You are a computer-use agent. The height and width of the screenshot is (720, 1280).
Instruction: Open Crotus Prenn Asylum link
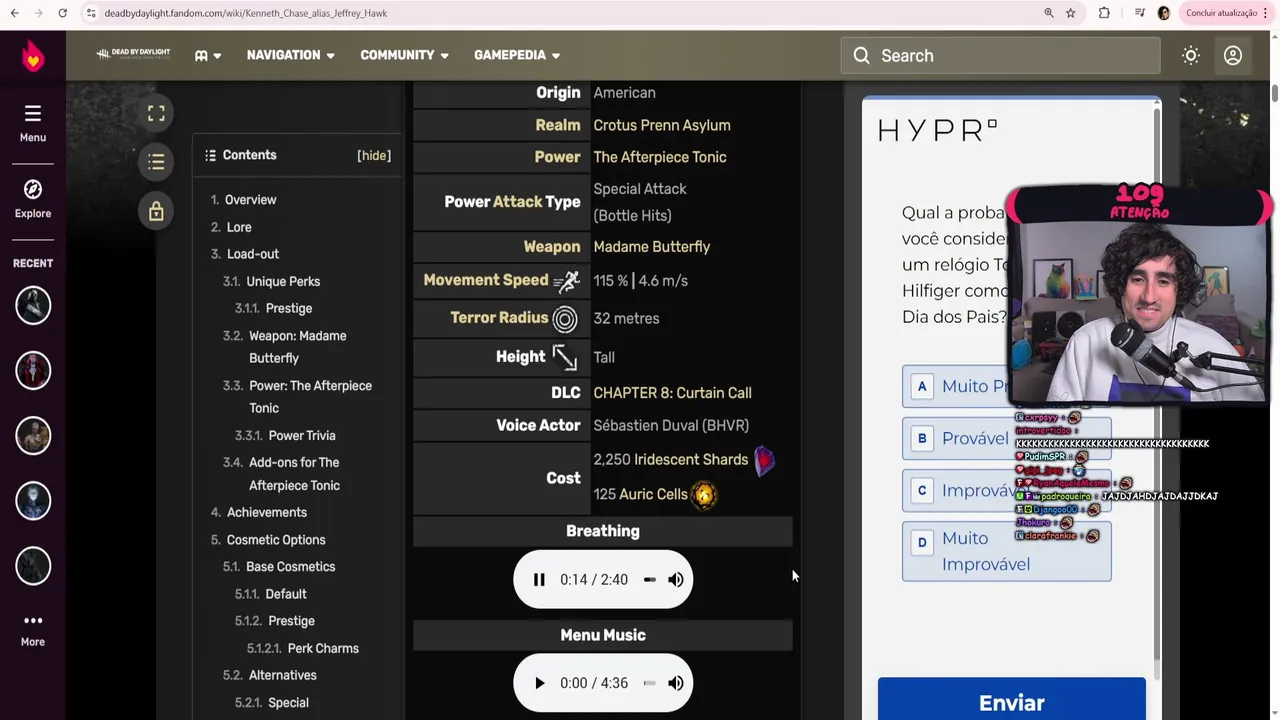click(662, 125)
